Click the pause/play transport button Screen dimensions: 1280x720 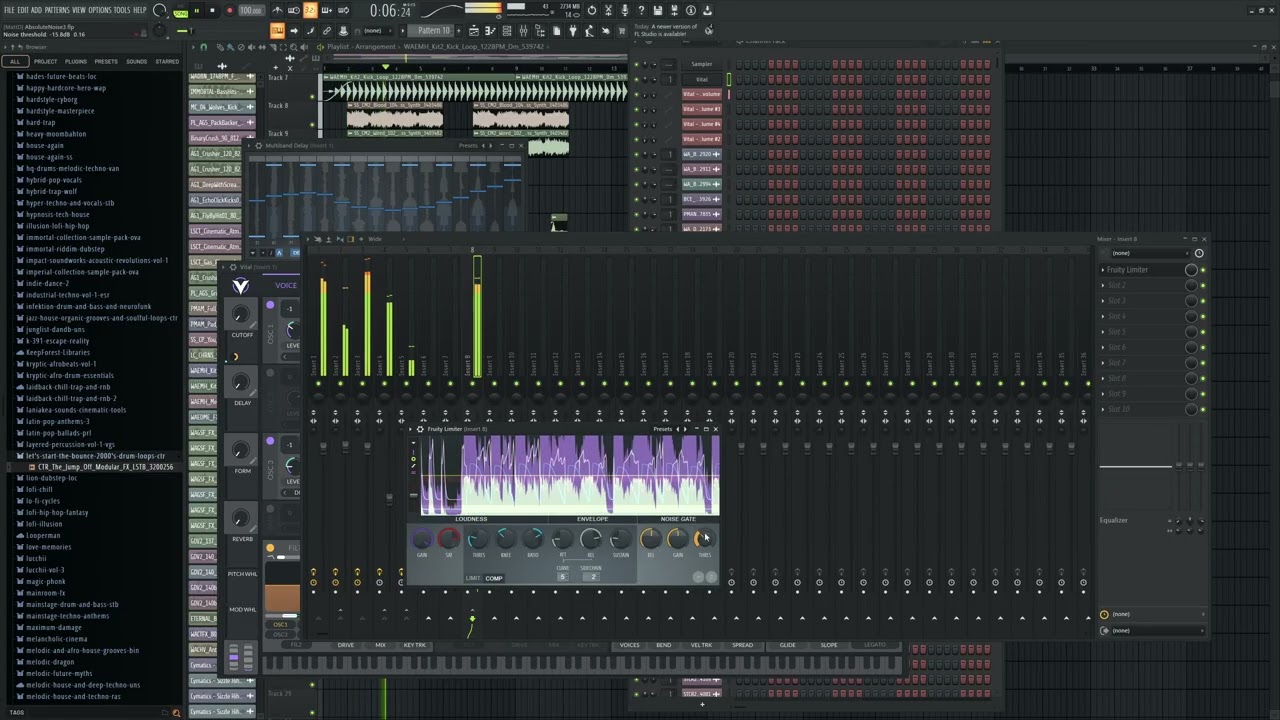tap(197, 10)
